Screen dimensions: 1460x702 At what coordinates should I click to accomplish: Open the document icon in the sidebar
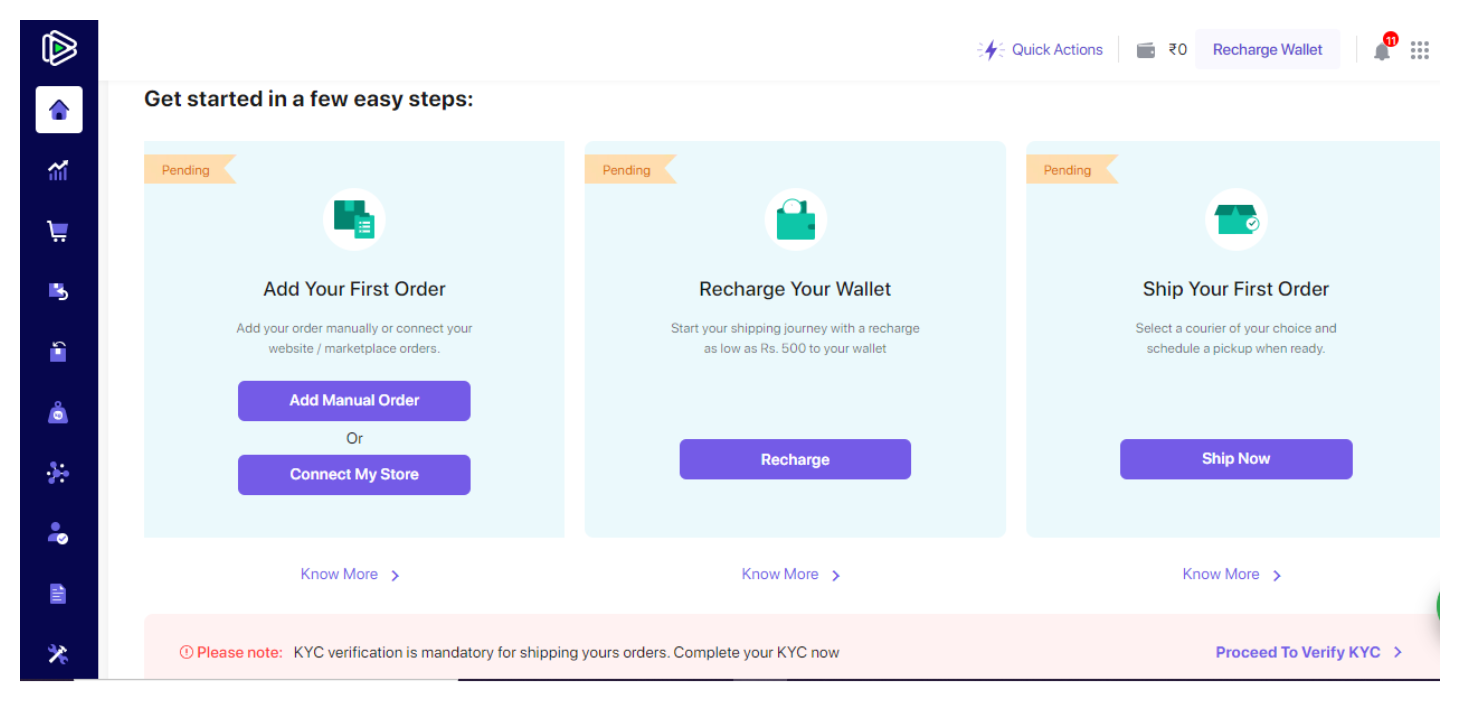tap(59, 594)
